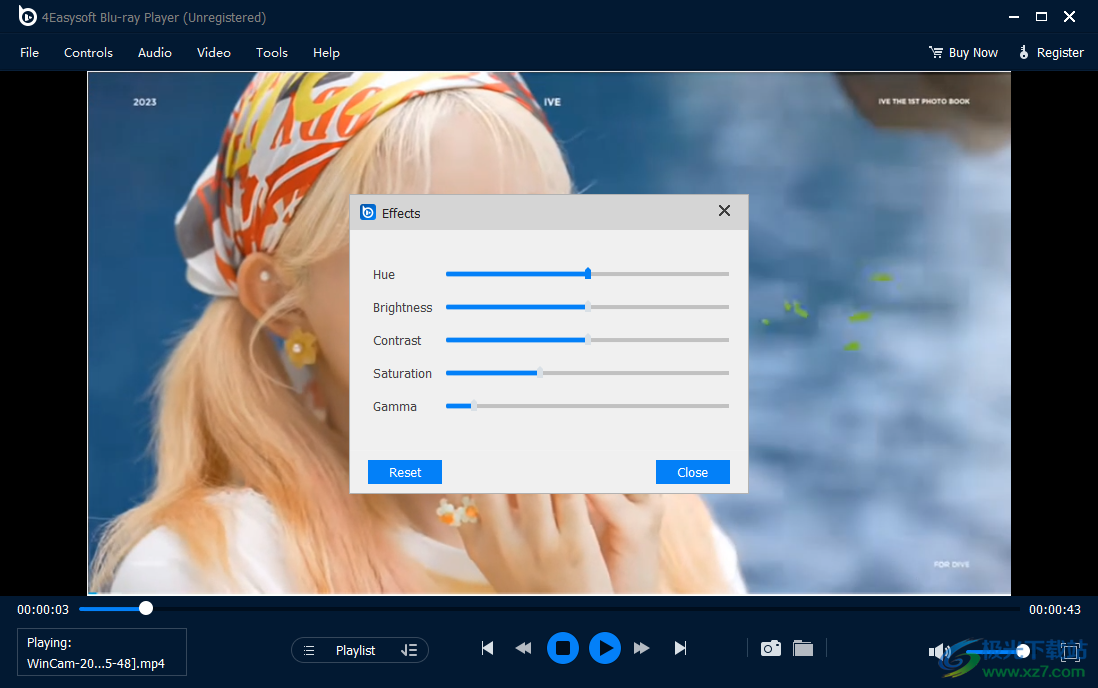Skip to the next media file
Viewport: 1098px width, 688px height.
(680, 648)
